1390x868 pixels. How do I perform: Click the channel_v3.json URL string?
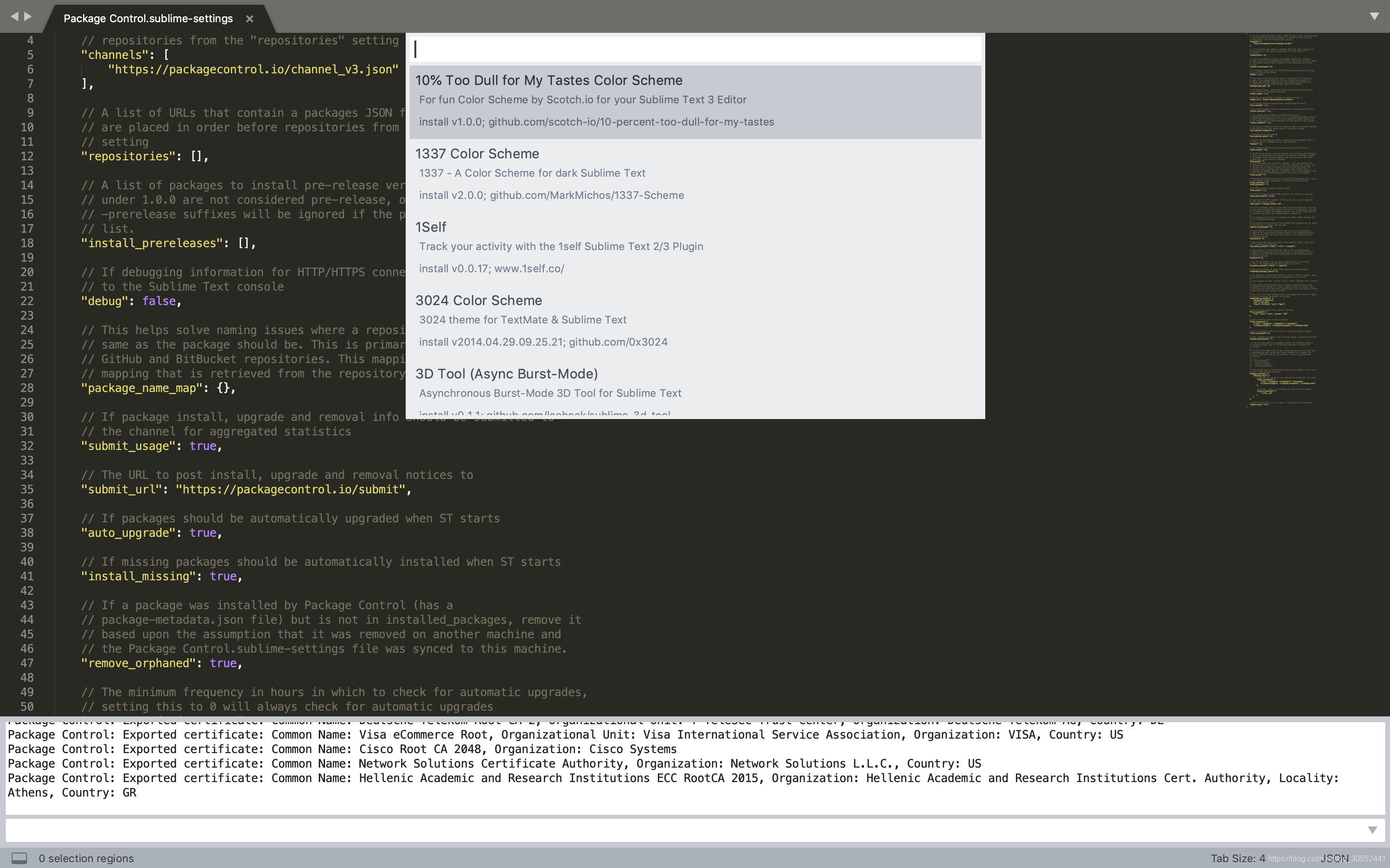pyautogui.click(x=253, y=70)
